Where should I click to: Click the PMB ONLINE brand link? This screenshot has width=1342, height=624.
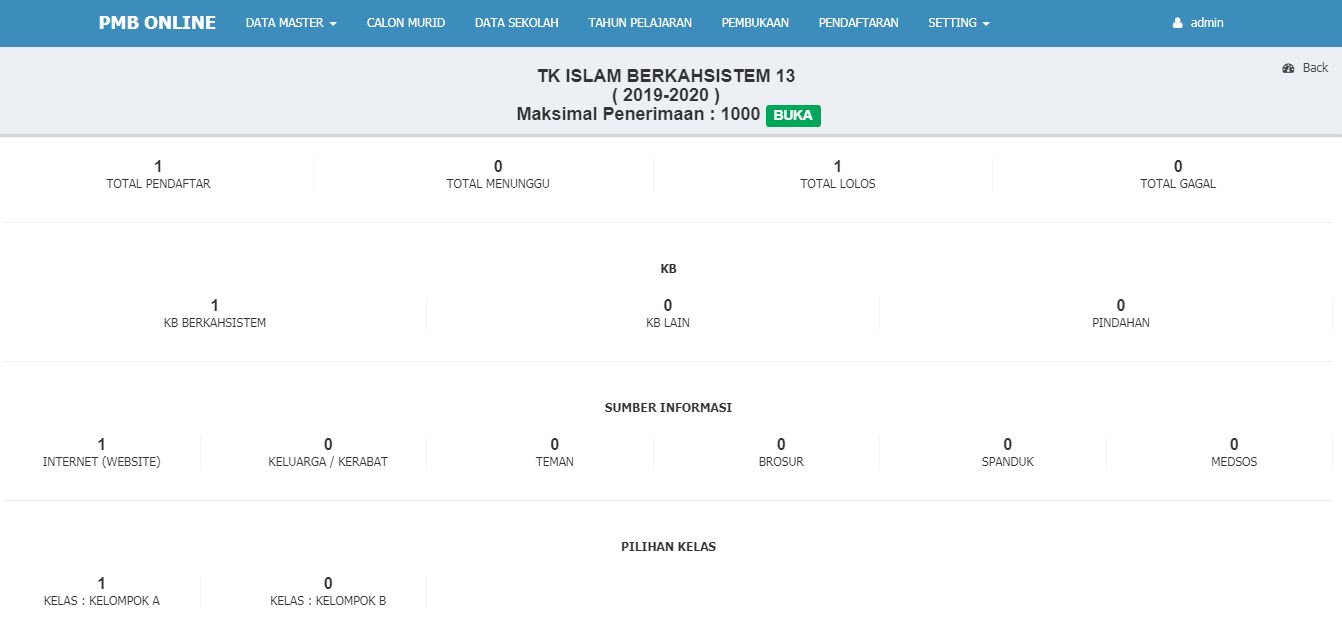(x=157, y=23)
